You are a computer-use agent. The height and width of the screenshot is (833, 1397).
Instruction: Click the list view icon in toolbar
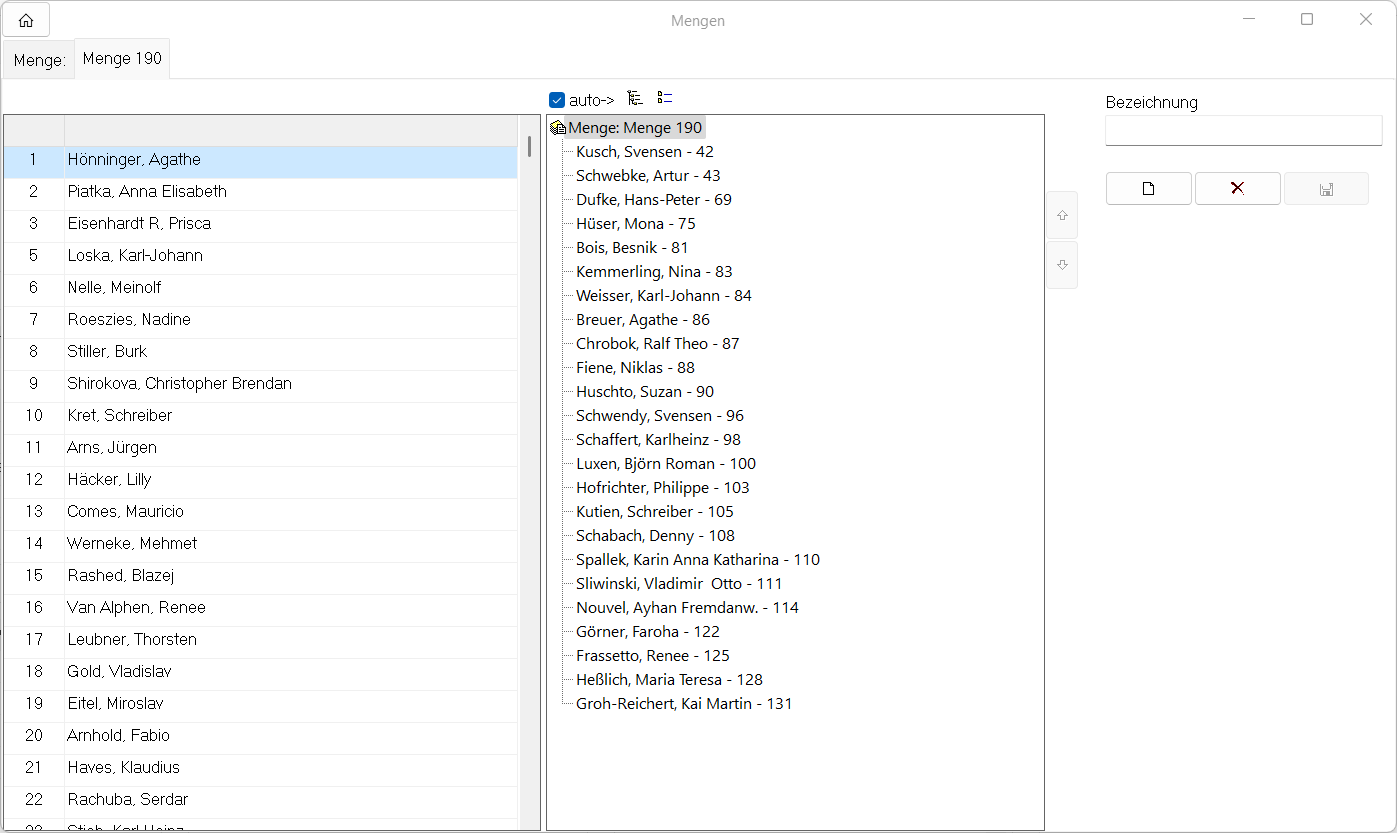(665, 98)
